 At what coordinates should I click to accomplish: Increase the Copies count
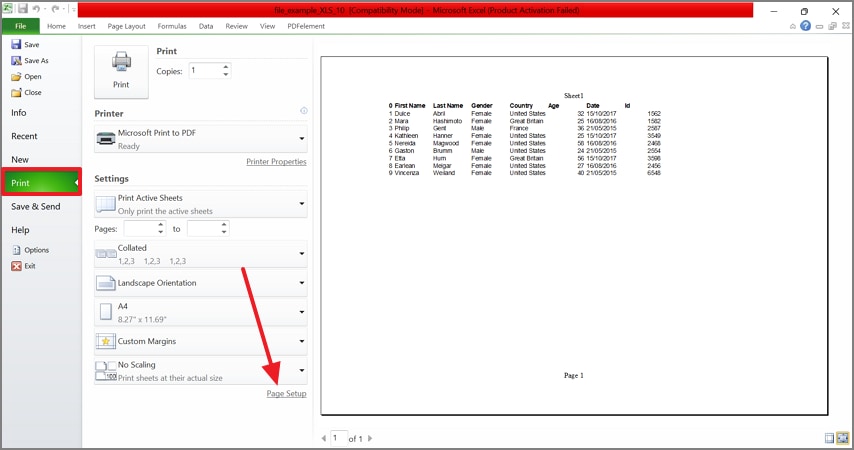click(x=225, y=67)
